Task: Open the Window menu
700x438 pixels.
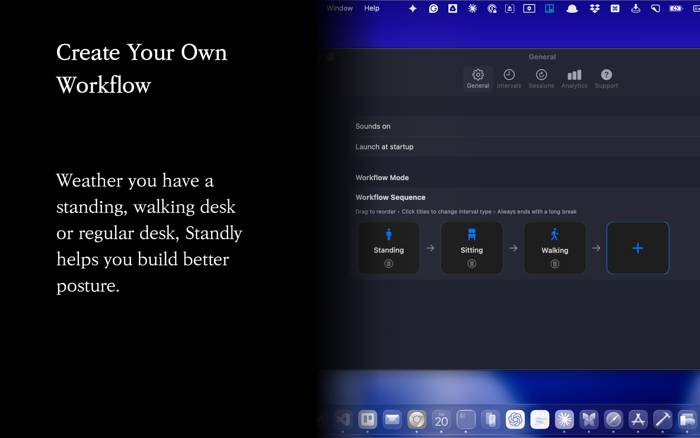Action: pyautogui.click(x=340, y=8)
